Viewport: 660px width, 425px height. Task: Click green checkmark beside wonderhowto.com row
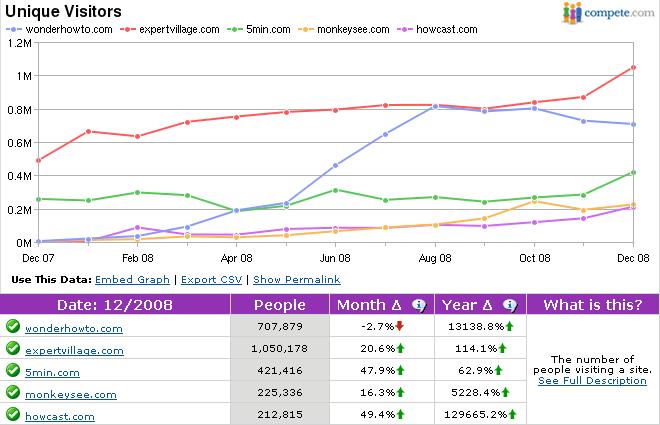[x=13, y=326]
